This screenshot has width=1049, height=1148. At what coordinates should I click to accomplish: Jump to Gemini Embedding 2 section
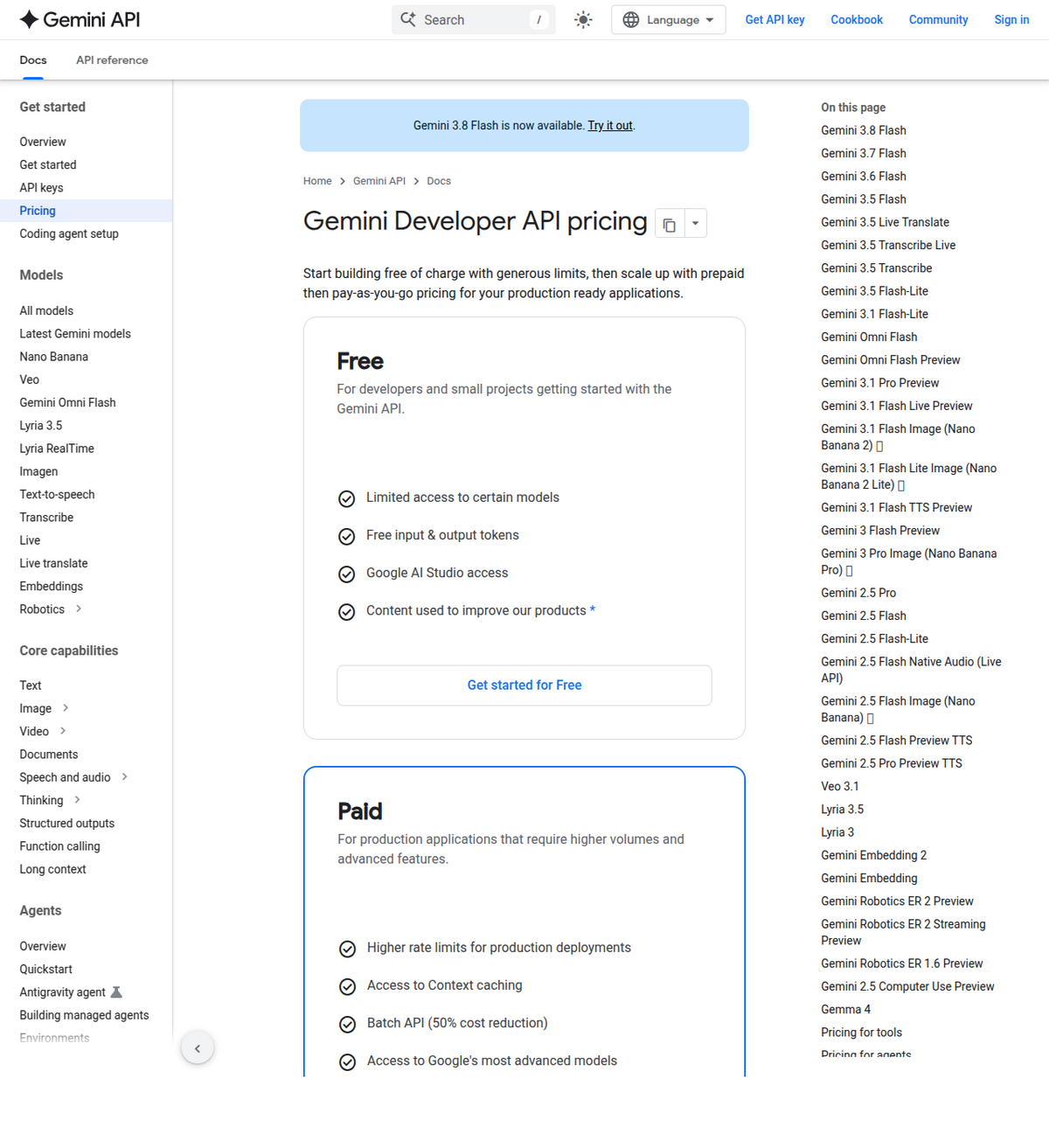click(873, 855)
